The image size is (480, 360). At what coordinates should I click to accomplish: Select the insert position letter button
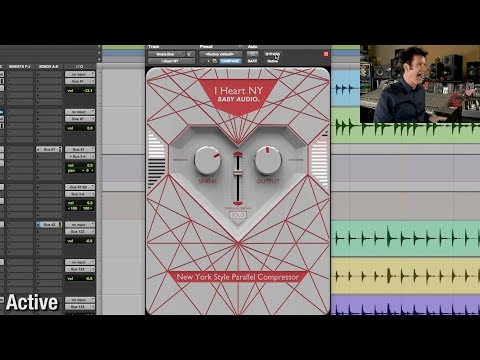pyautogui.click(x=190, y=54)
